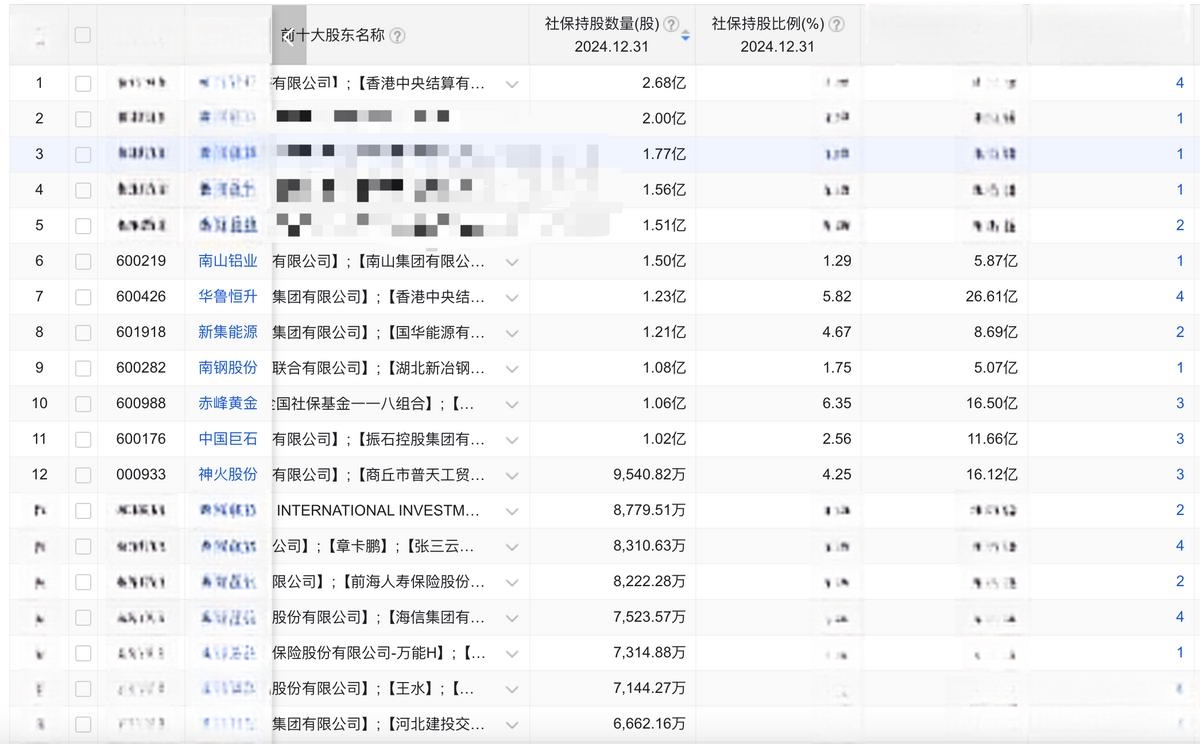
Task: Click help icon beside 社保持股比例(%) header
Action: pyautogui.click(x=837, y=24)
